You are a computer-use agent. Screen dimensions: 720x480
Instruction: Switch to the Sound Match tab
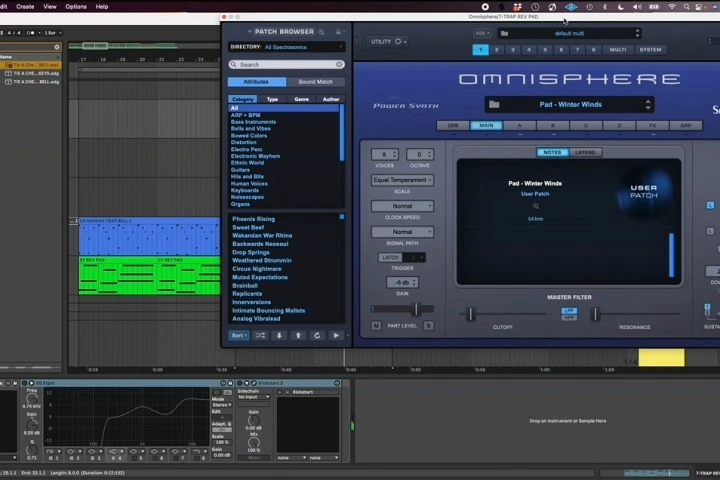pyautogui.click(x=315, y=82)
